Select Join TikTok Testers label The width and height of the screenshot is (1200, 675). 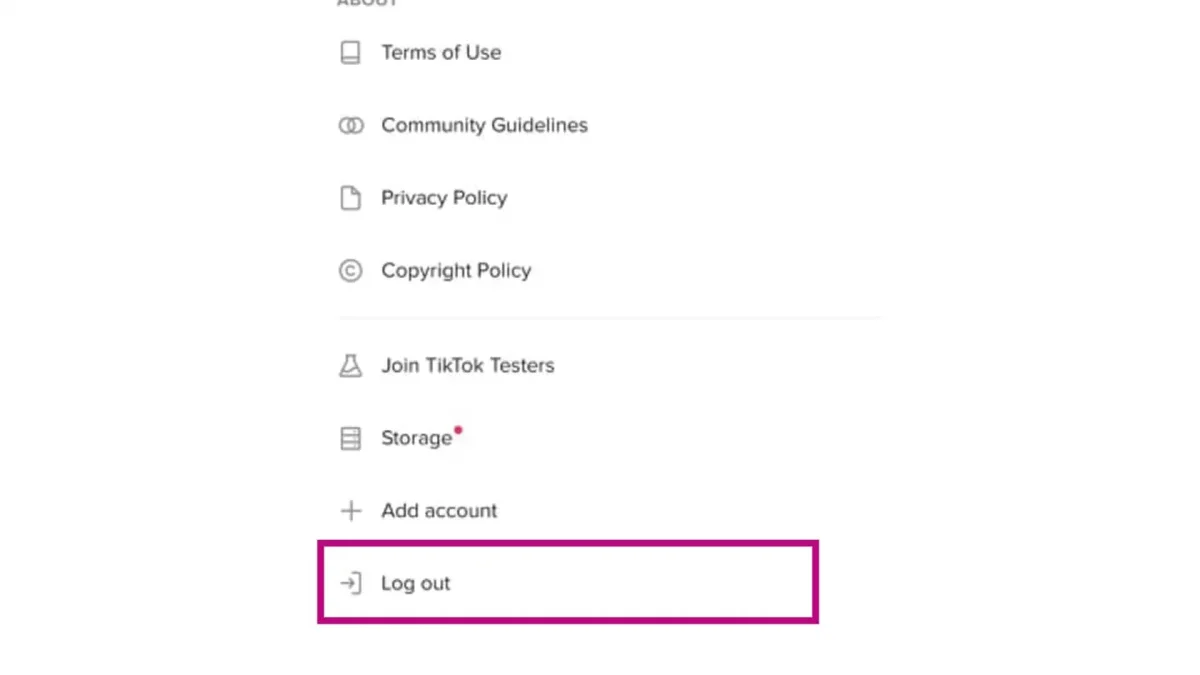[x=467, y=365]
